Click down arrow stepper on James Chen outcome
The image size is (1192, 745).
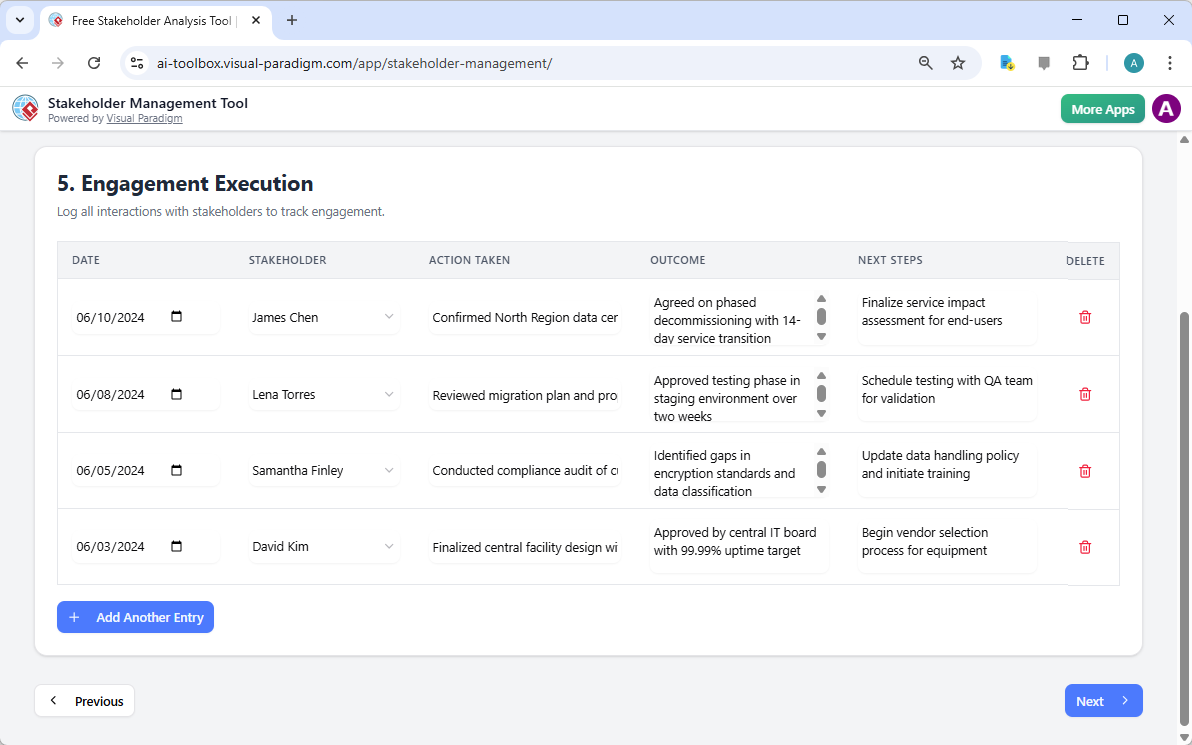(821, 338)
